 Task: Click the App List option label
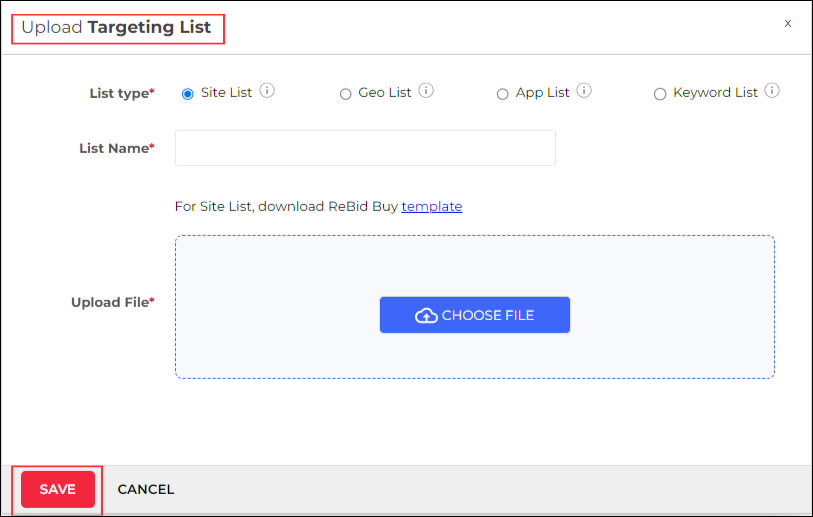click(x=542, y=92)
